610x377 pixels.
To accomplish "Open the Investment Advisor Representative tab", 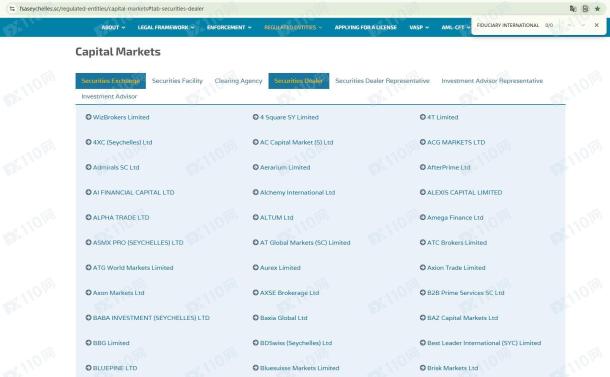I will pyautogui.click(x=492, y=81).
